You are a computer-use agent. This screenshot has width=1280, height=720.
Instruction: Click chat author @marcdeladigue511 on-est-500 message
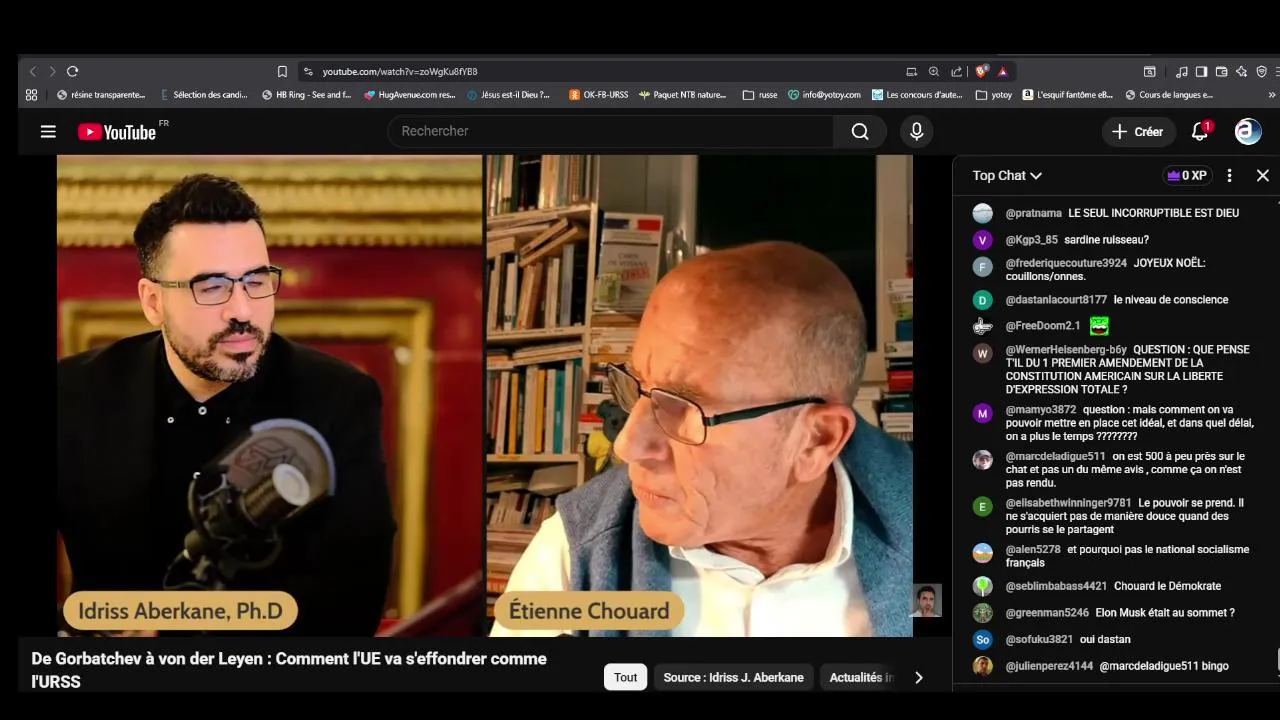[x=1055, y=457]
